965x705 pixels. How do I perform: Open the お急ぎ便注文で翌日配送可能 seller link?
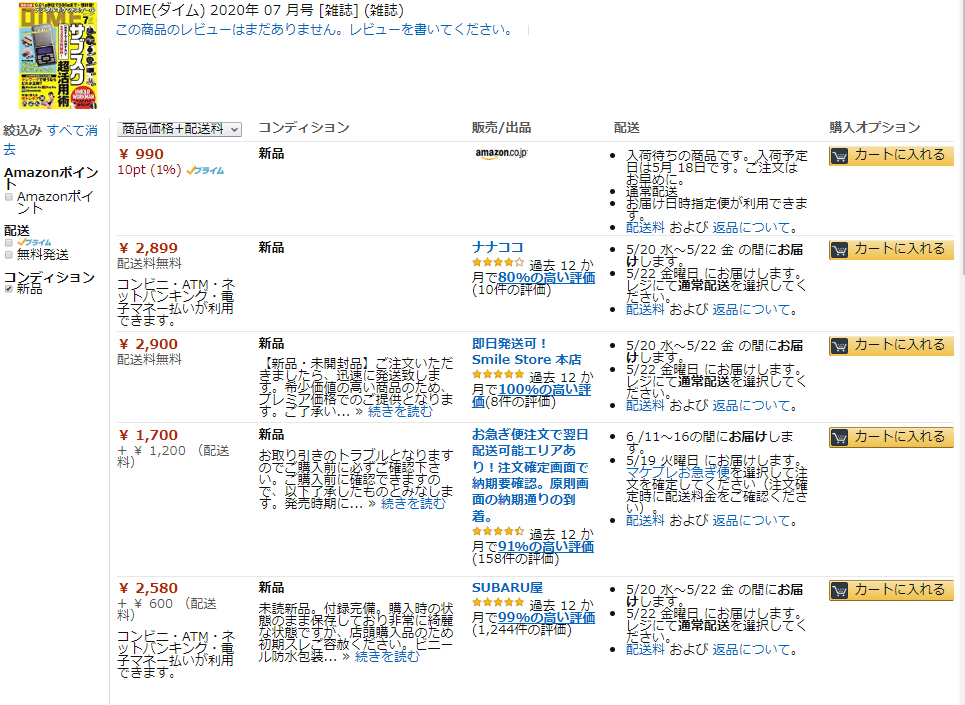[x=530, y=475]
